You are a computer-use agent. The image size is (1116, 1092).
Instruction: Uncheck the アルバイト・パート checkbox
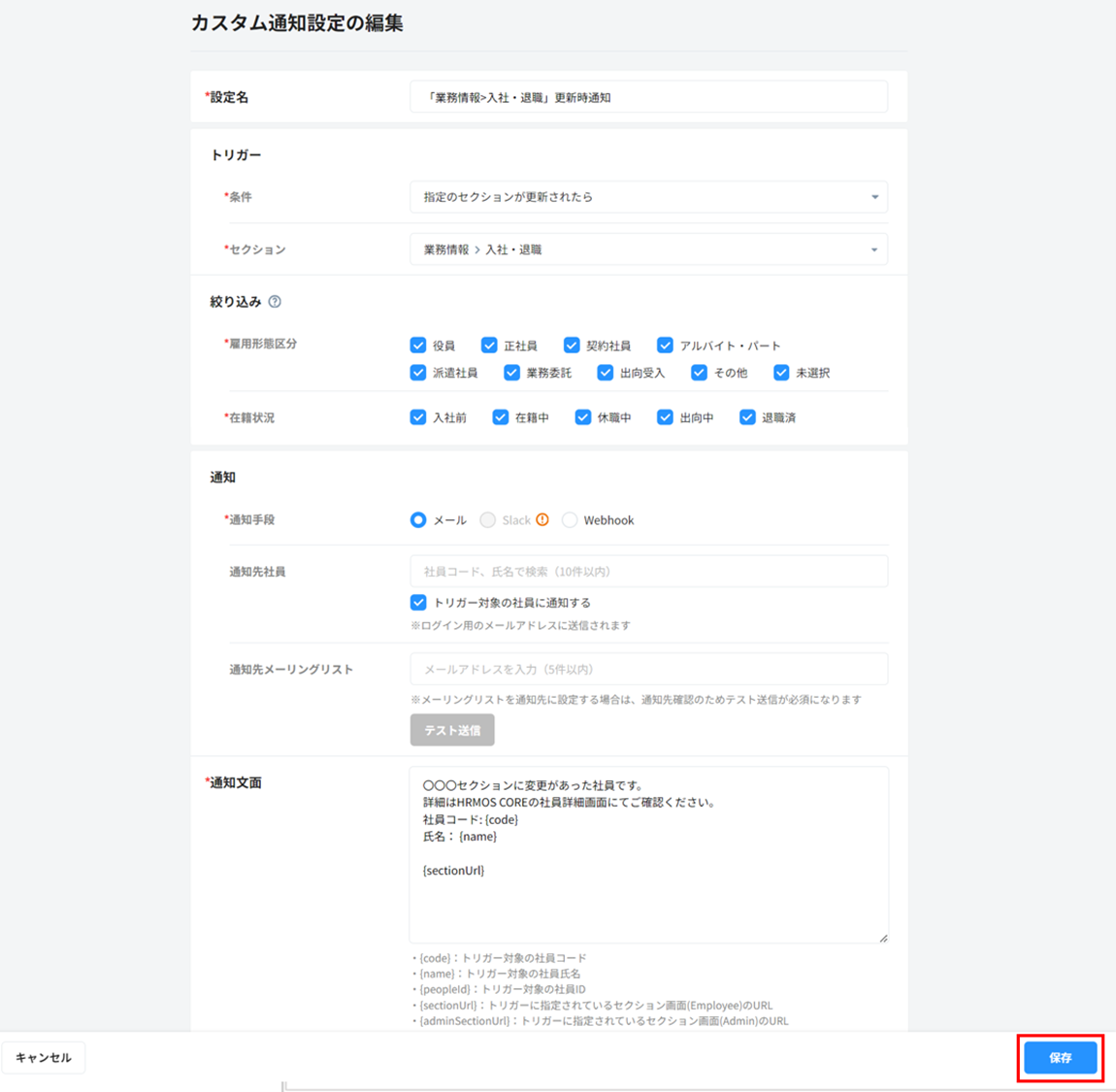click(665, 346)
